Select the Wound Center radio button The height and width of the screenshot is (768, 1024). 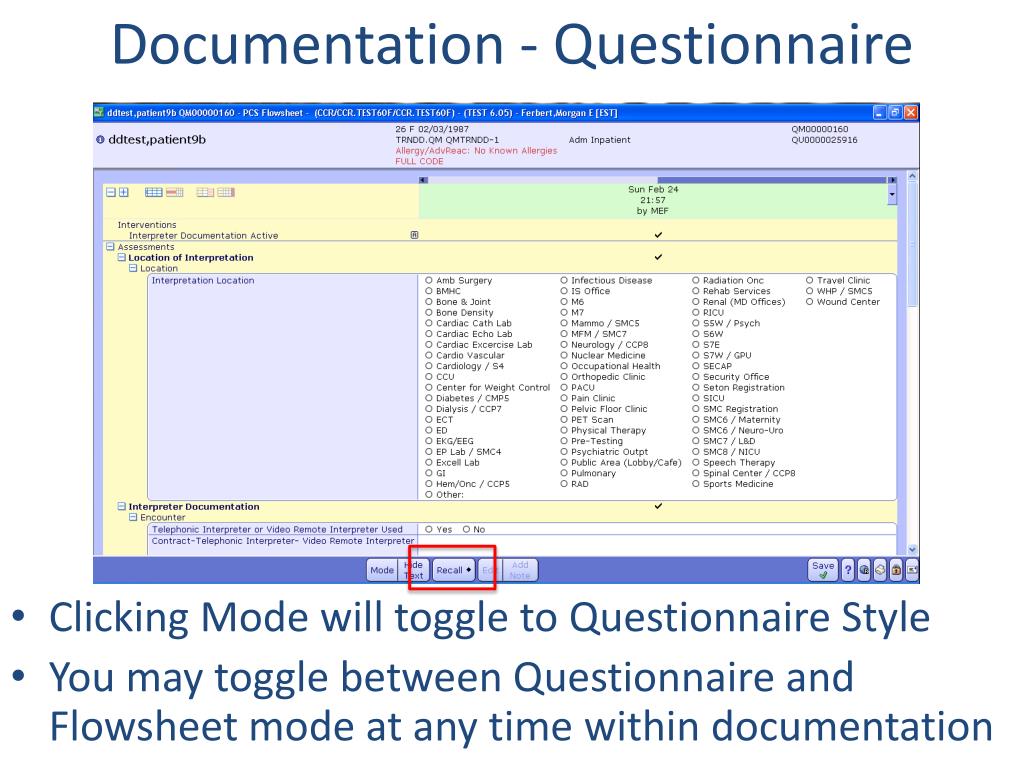click(x=810, y=302)
